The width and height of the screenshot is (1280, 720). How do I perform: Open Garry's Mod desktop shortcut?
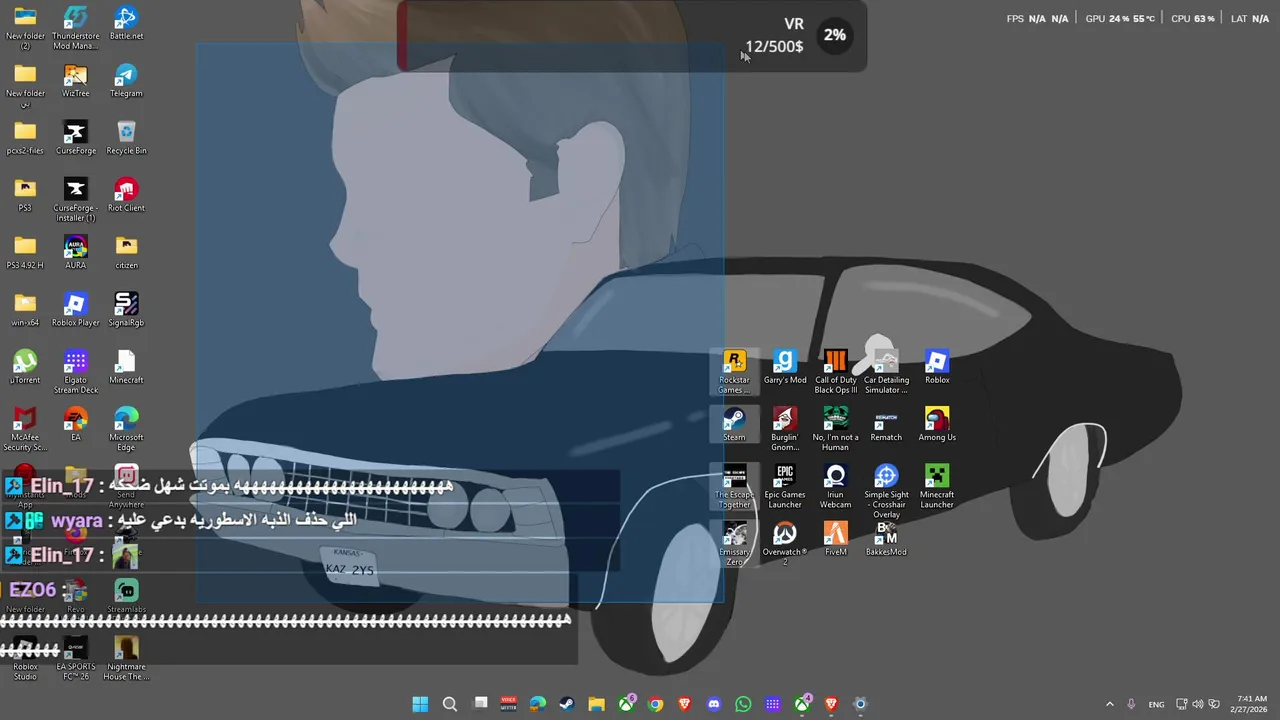click(x=785, y=367)
